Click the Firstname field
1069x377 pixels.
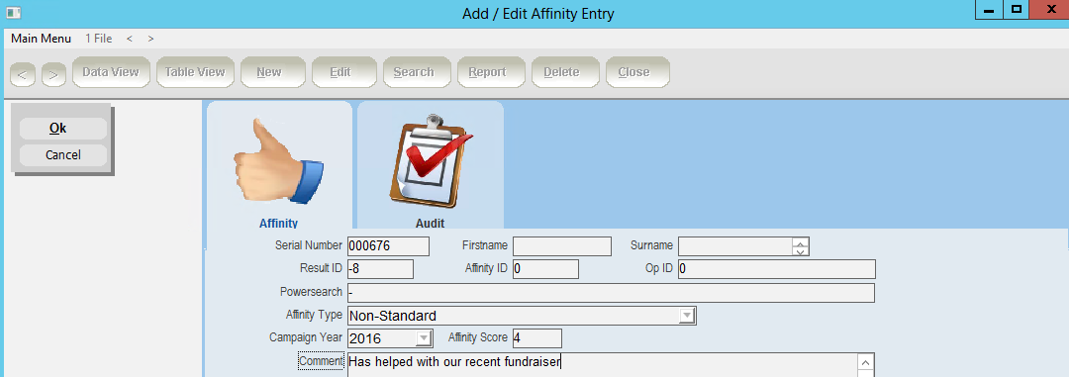pos(562,246)
